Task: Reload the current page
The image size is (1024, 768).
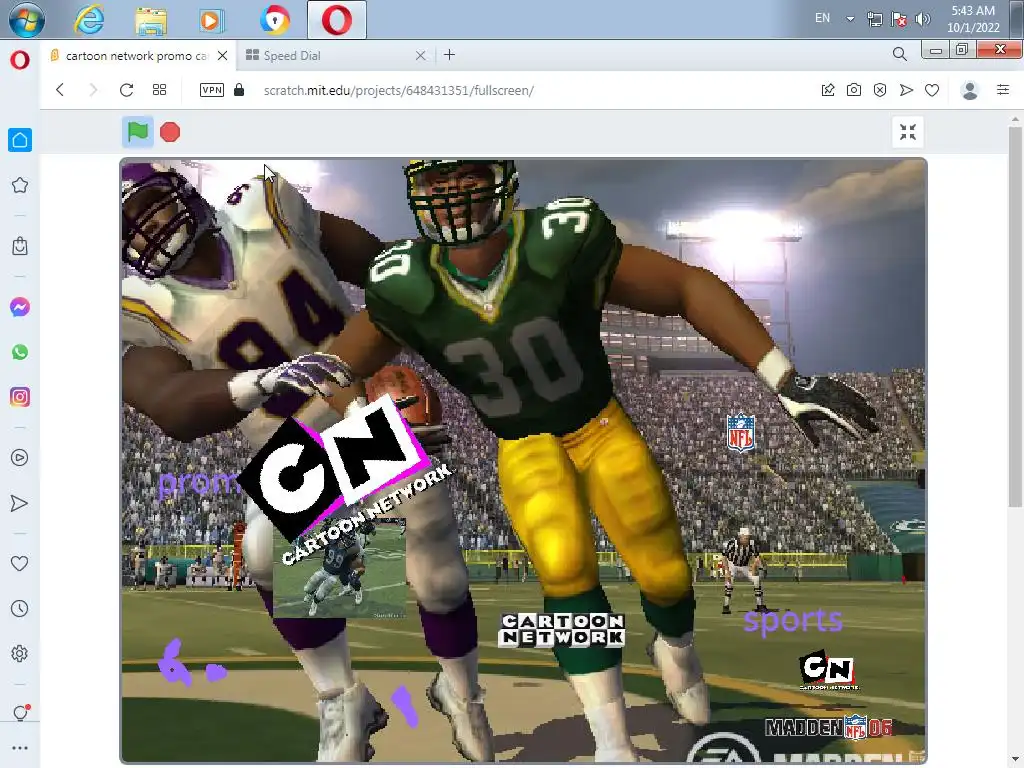Action: [x=126, y=90]
